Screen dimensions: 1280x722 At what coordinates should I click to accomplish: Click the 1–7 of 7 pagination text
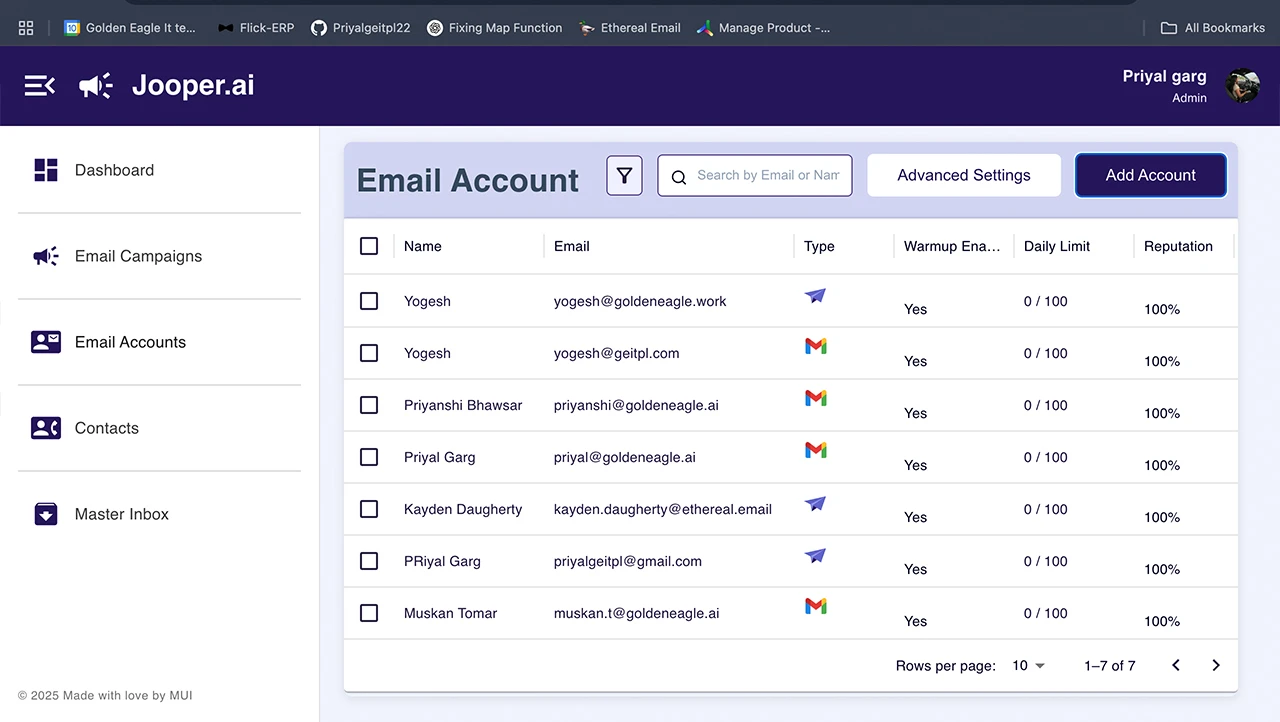coord(1110,665)
